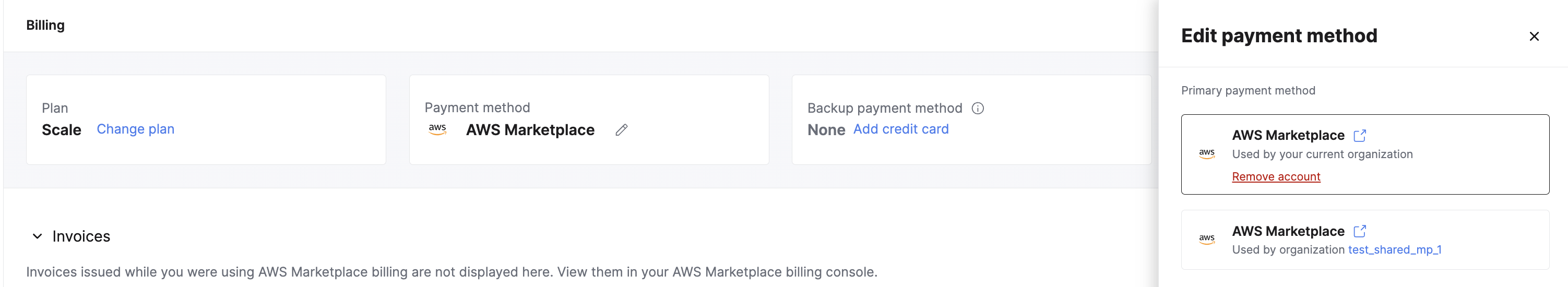Click the red Remove account link
The image size is (1568, 287).
(1276, 176)
